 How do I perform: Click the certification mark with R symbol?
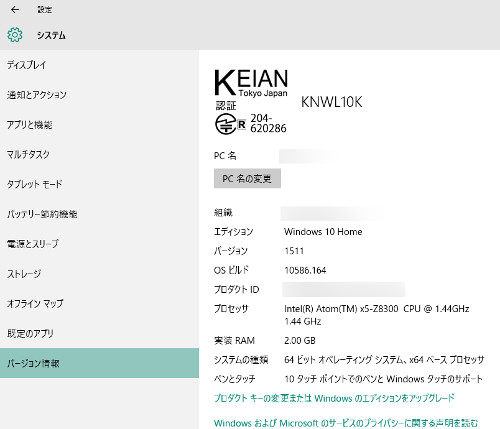(230, 124)
